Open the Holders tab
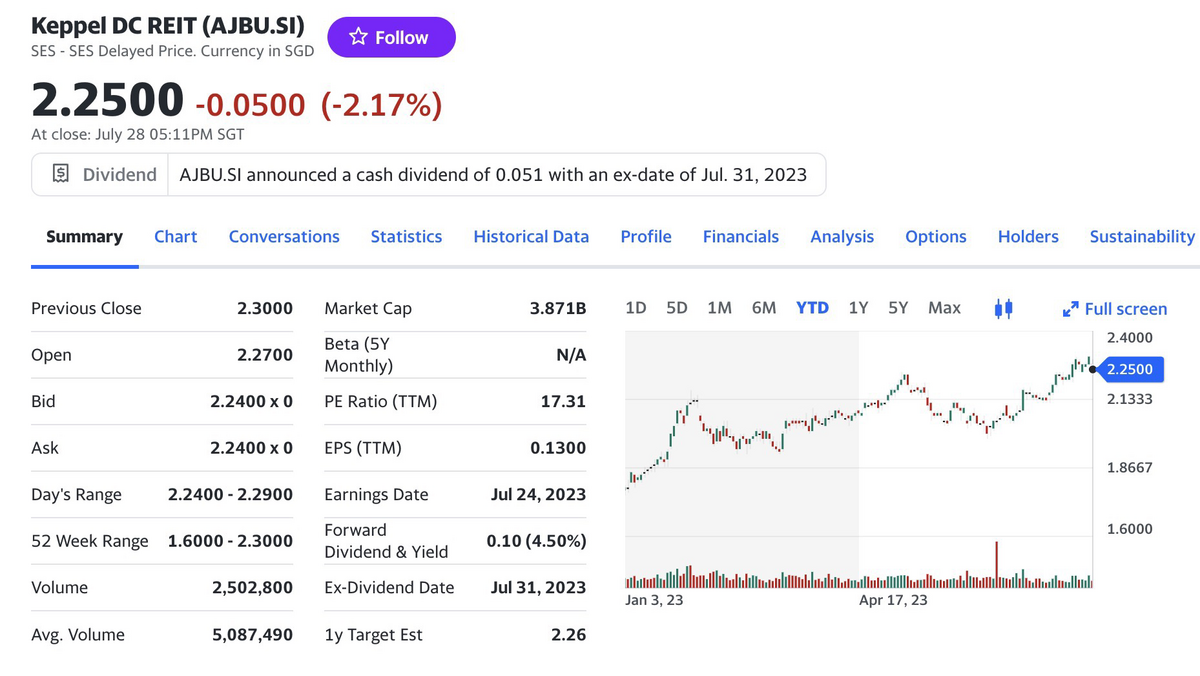 coord(1028,237)
